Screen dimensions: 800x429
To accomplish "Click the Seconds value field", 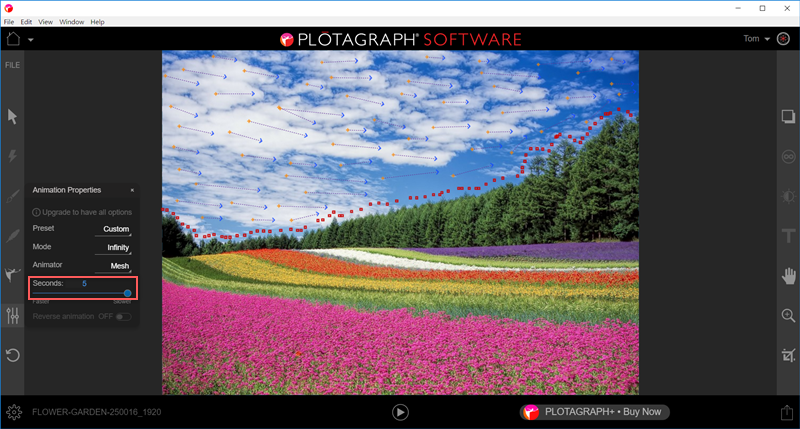I will coord(84,283).
